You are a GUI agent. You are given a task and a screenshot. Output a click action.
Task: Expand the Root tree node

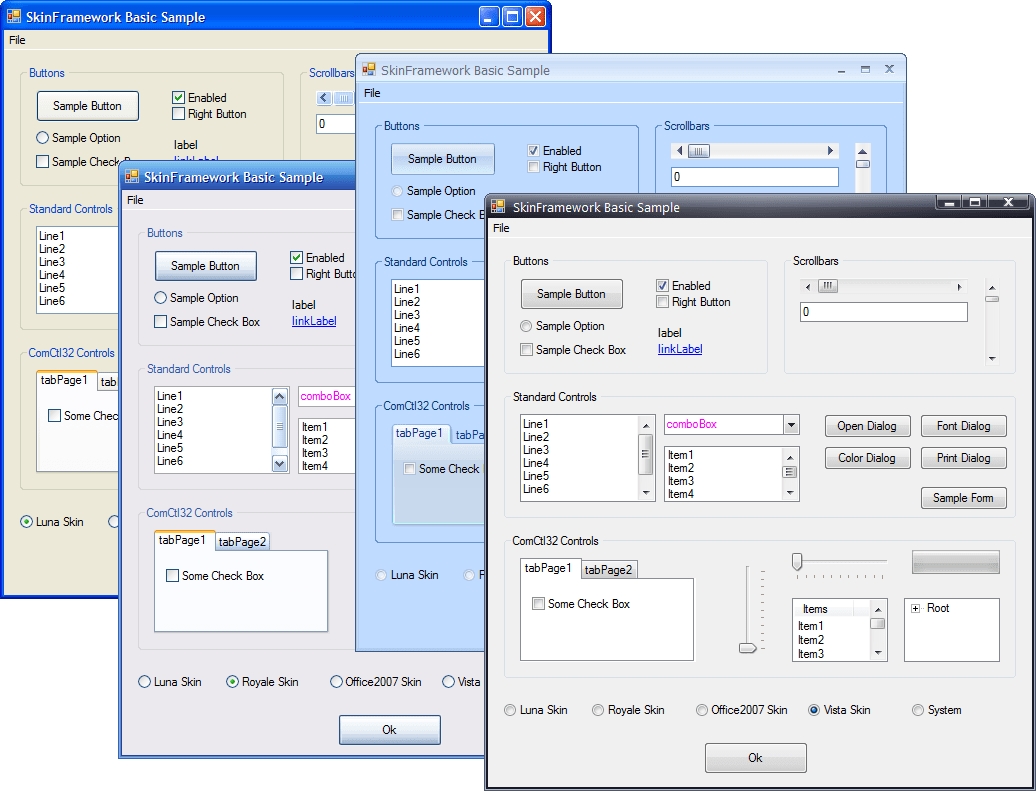pyautogui.click(x=916, y=607)
